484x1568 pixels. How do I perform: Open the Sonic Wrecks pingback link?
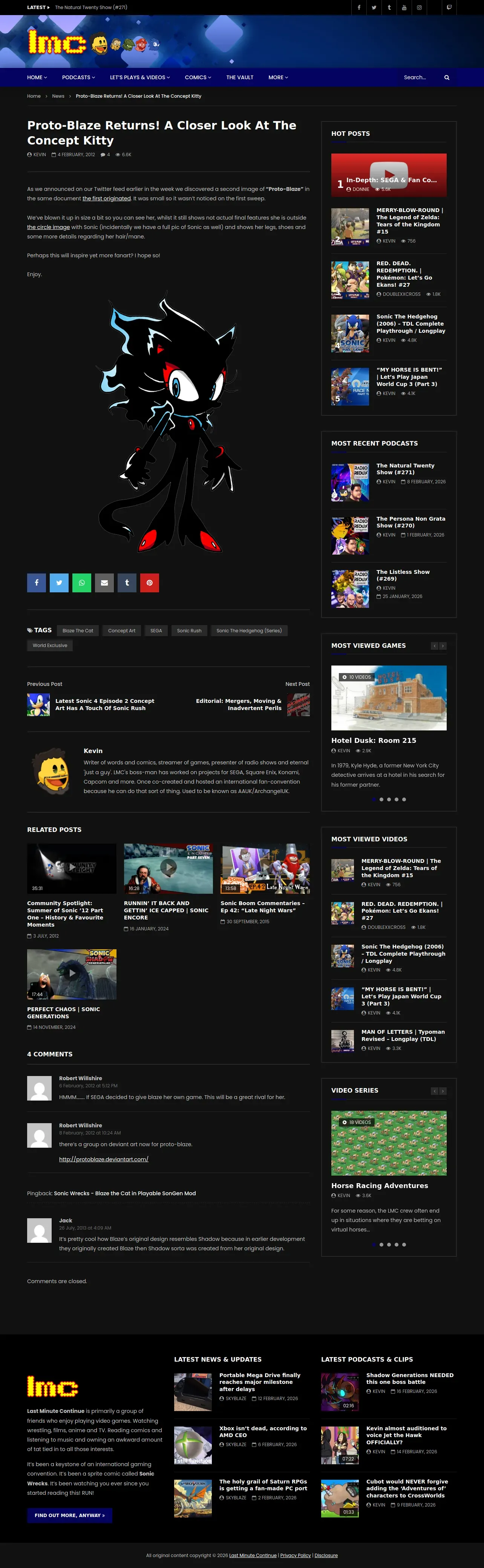pyautogui.click(x=125, y=1193)
